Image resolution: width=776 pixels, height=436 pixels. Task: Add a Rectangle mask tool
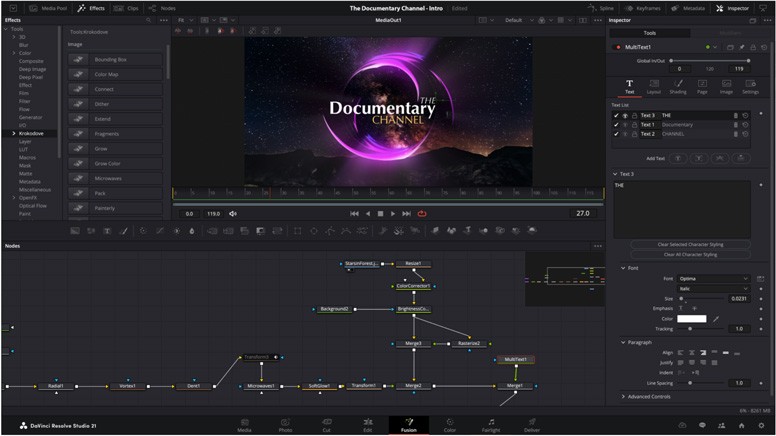[297, 231]
